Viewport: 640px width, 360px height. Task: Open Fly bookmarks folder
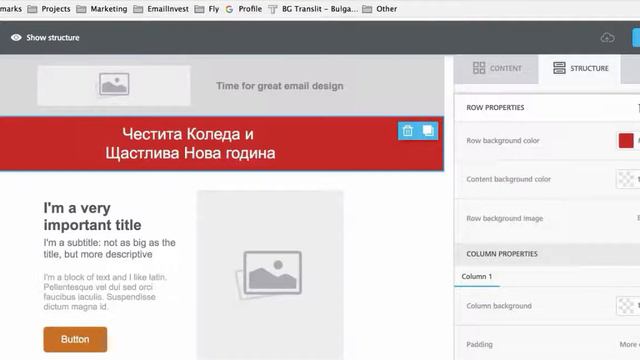pyautogui.click(x=207, y=9)
